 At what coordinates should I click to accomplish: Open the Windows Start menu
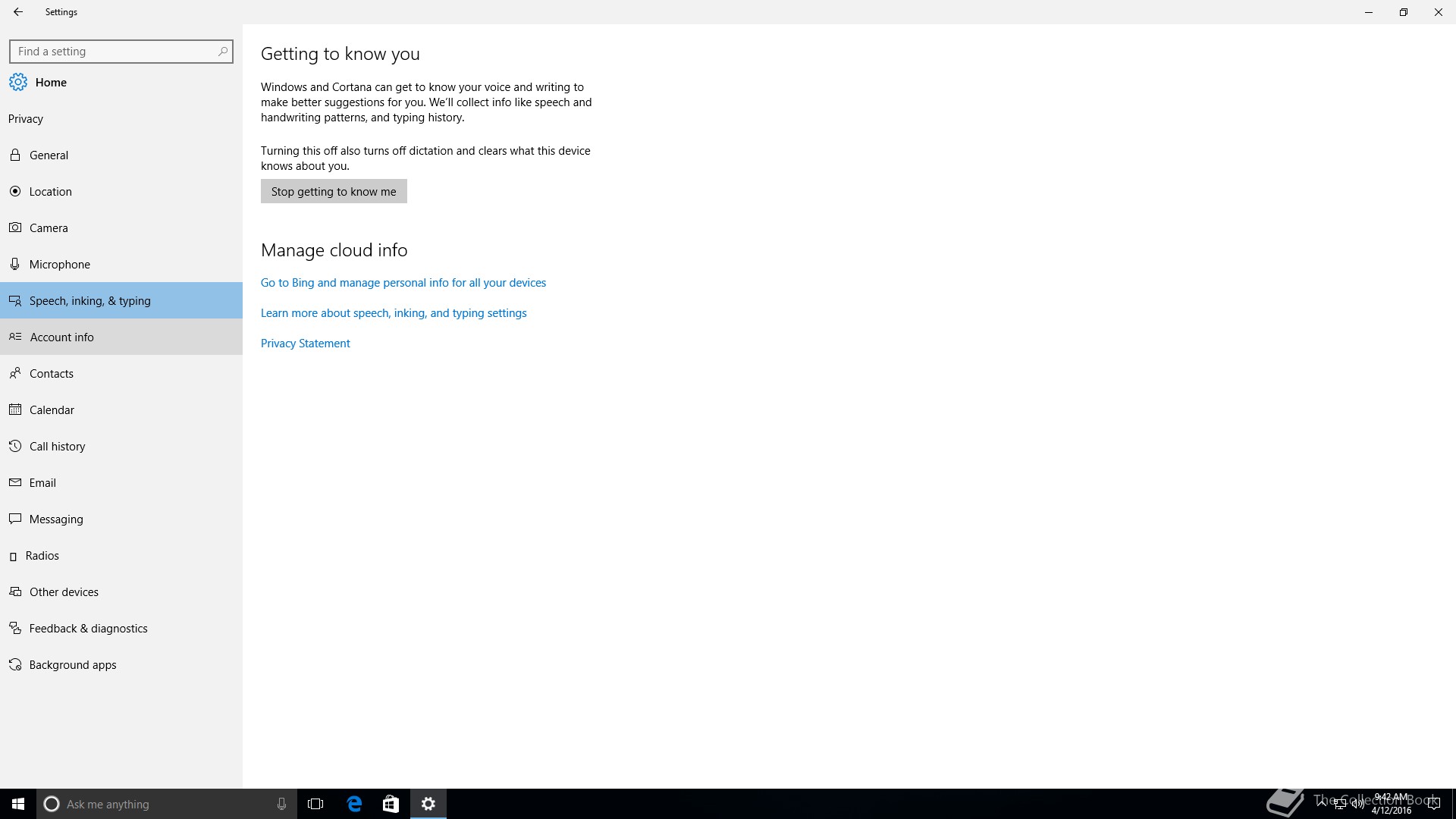(x=18, y=804)
